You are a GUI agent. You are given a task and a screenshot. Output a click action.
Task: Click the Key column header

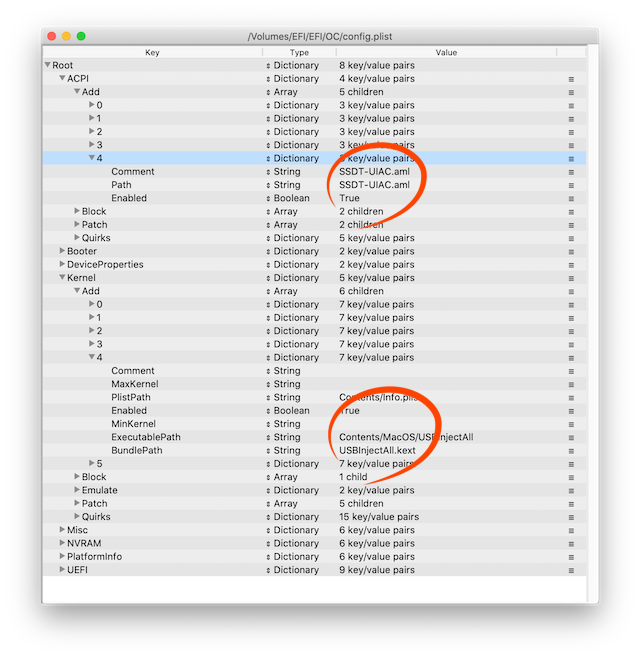[x=152, y=52]
